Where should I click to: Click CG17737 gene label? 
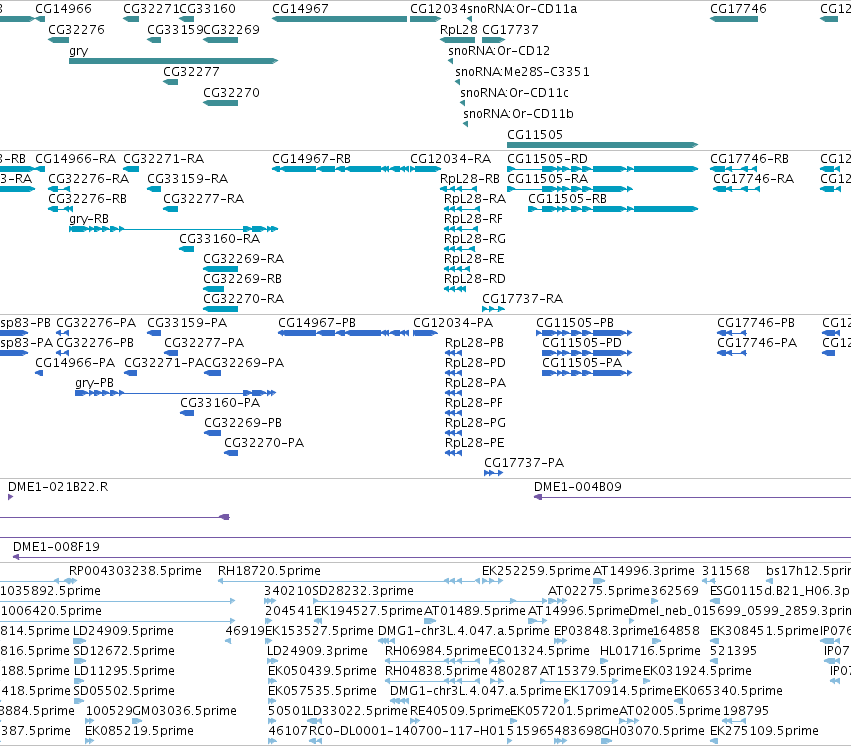(x=510, y=30)
